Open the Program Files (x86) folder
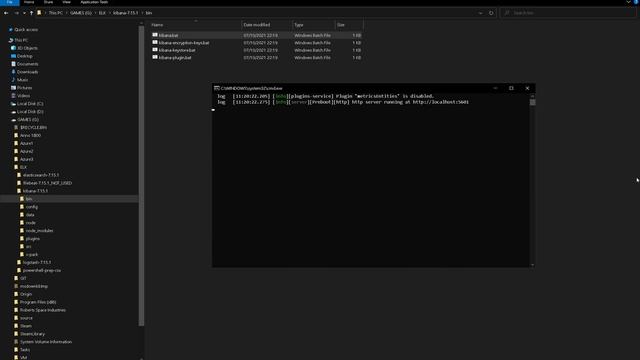Image resolution: width=640 pixels, height=360 pixels. 38,302
